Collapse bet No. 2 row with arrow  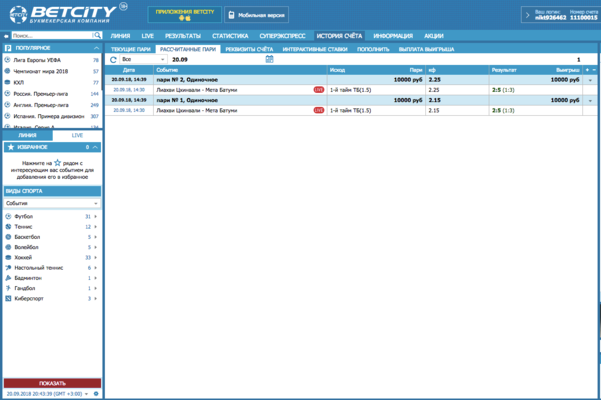click(590, 80)
